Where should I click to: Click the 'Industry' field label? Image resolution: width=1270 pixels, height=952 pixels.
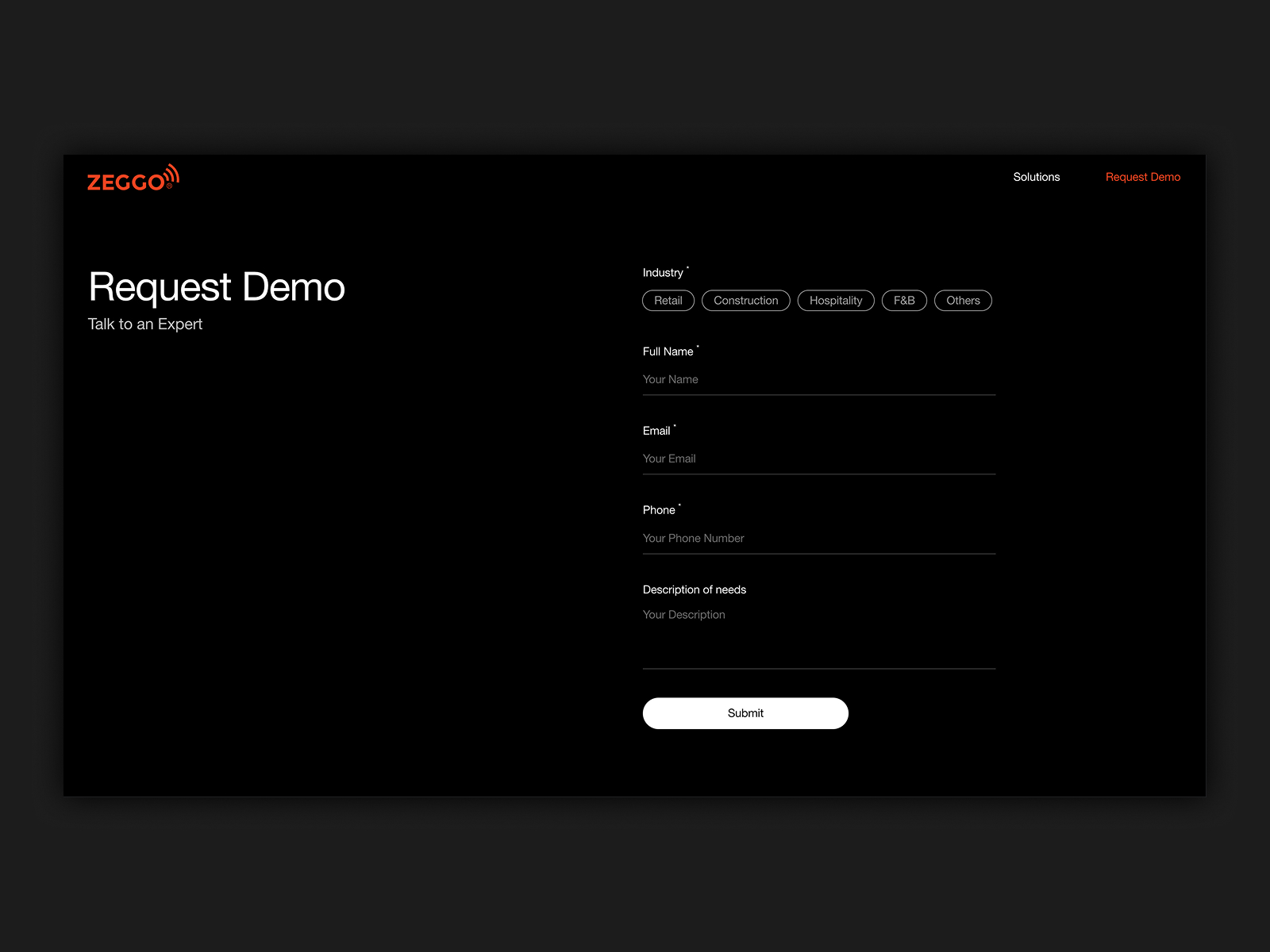(663, 273)
